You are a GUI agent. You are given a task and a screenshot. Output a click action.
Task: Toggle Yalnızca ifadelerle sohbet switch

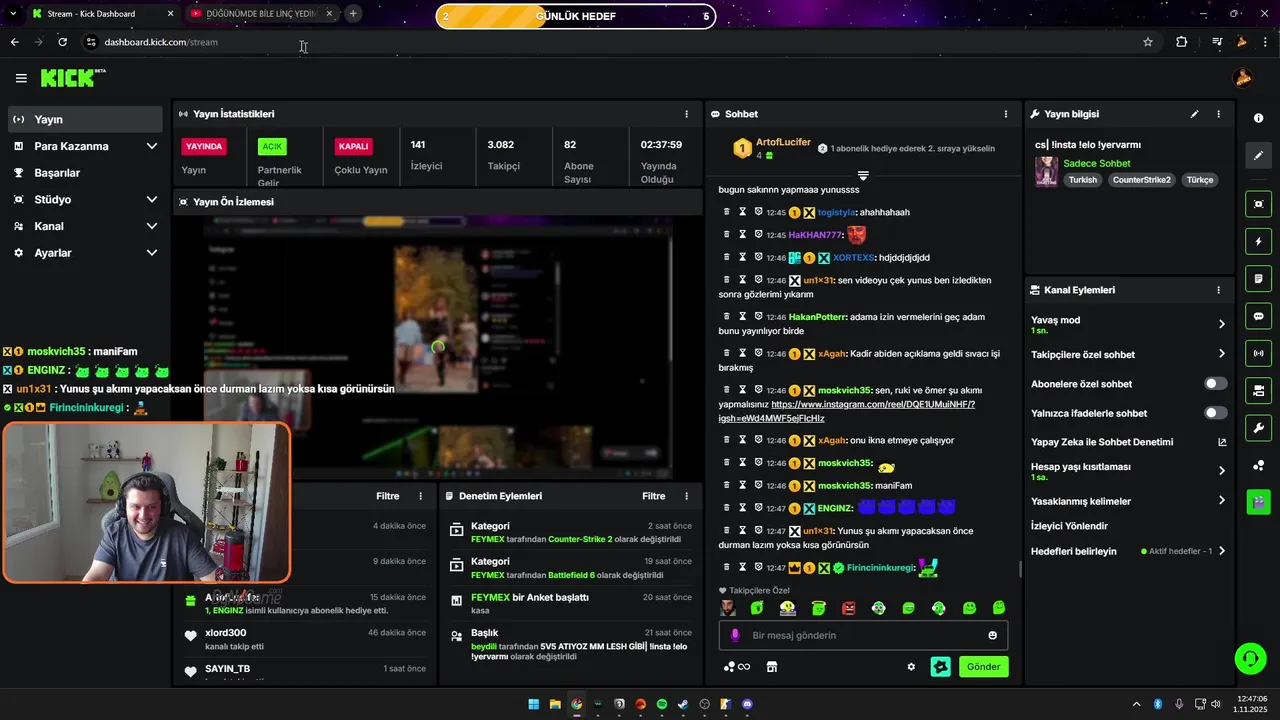click(1216, 413)
